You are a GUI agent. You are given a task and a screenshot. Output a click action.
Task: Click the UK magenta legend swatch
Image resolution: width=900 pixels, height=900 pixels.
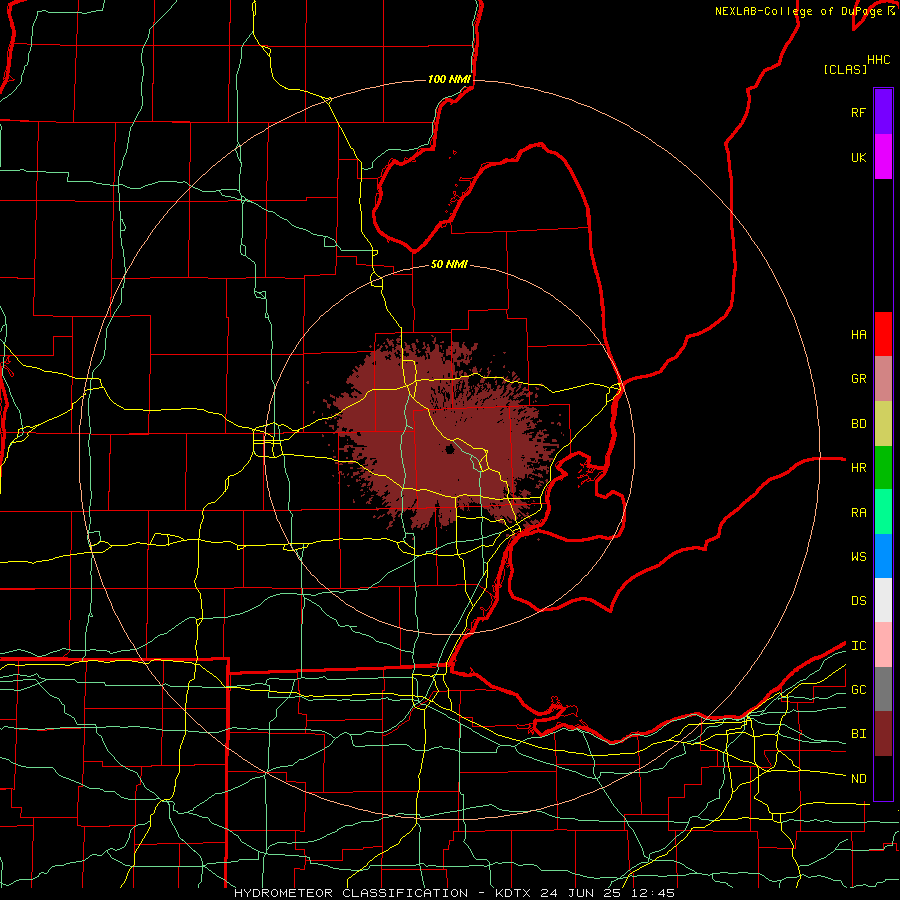point(883,157)
